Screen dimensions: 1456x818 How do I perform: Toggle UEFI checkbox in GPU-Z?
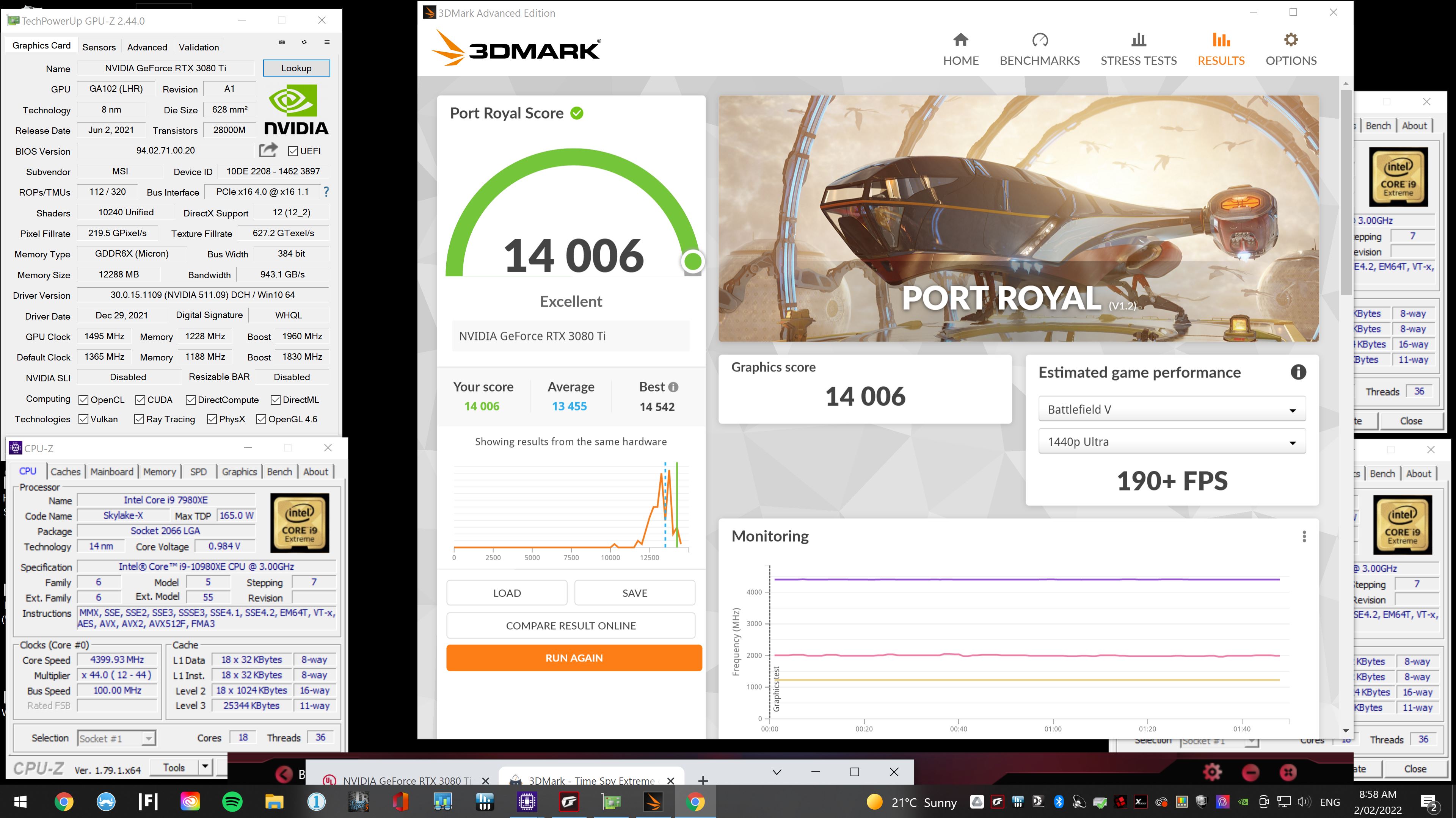coord(293,151)
